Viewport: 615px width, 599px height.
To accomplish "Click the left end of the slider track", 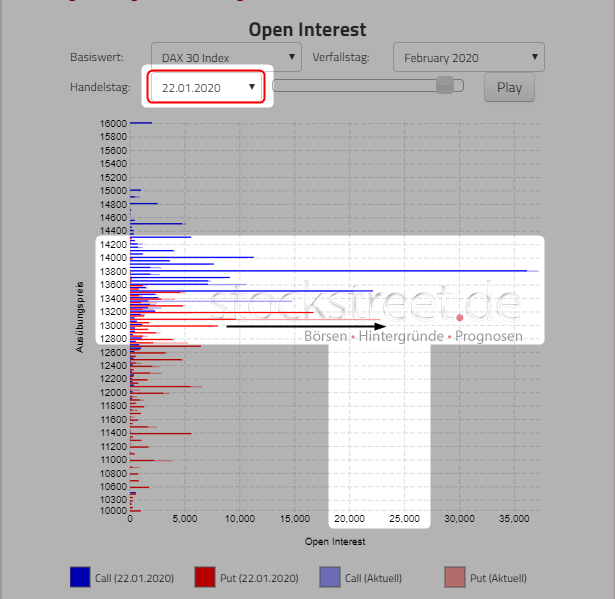I will 278,86.
